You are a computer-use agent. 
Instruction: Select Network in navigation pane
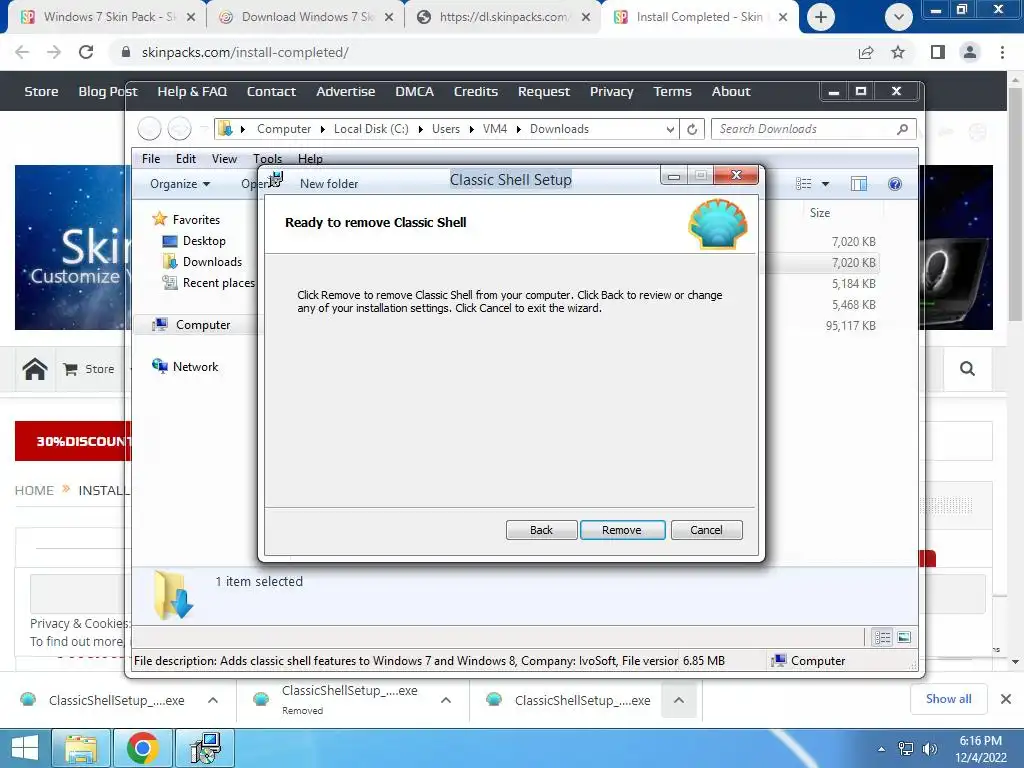[x=195, y=366]
